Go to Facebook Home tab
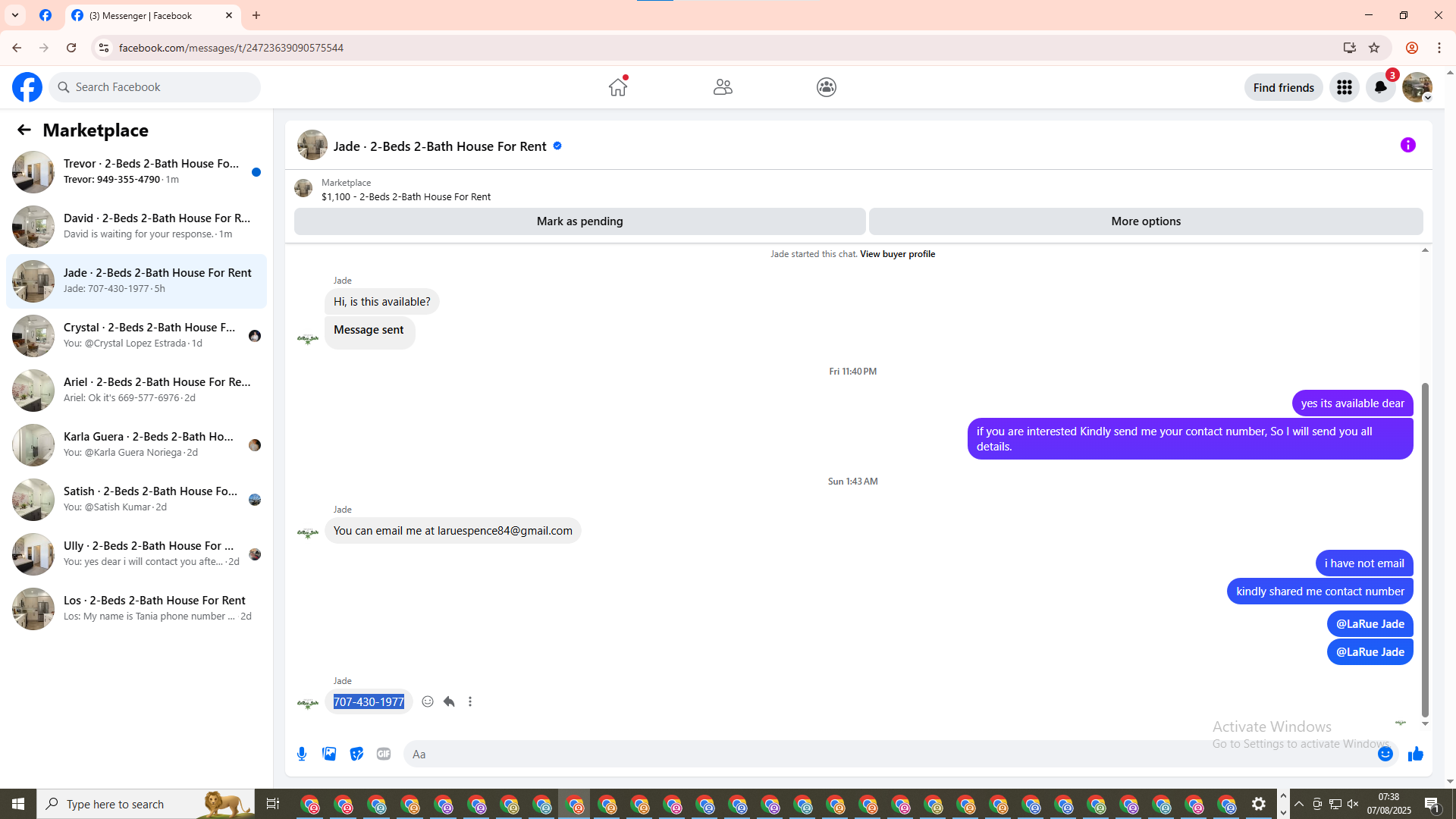This screenshot has width=1456, height=819. pos(618,87)
